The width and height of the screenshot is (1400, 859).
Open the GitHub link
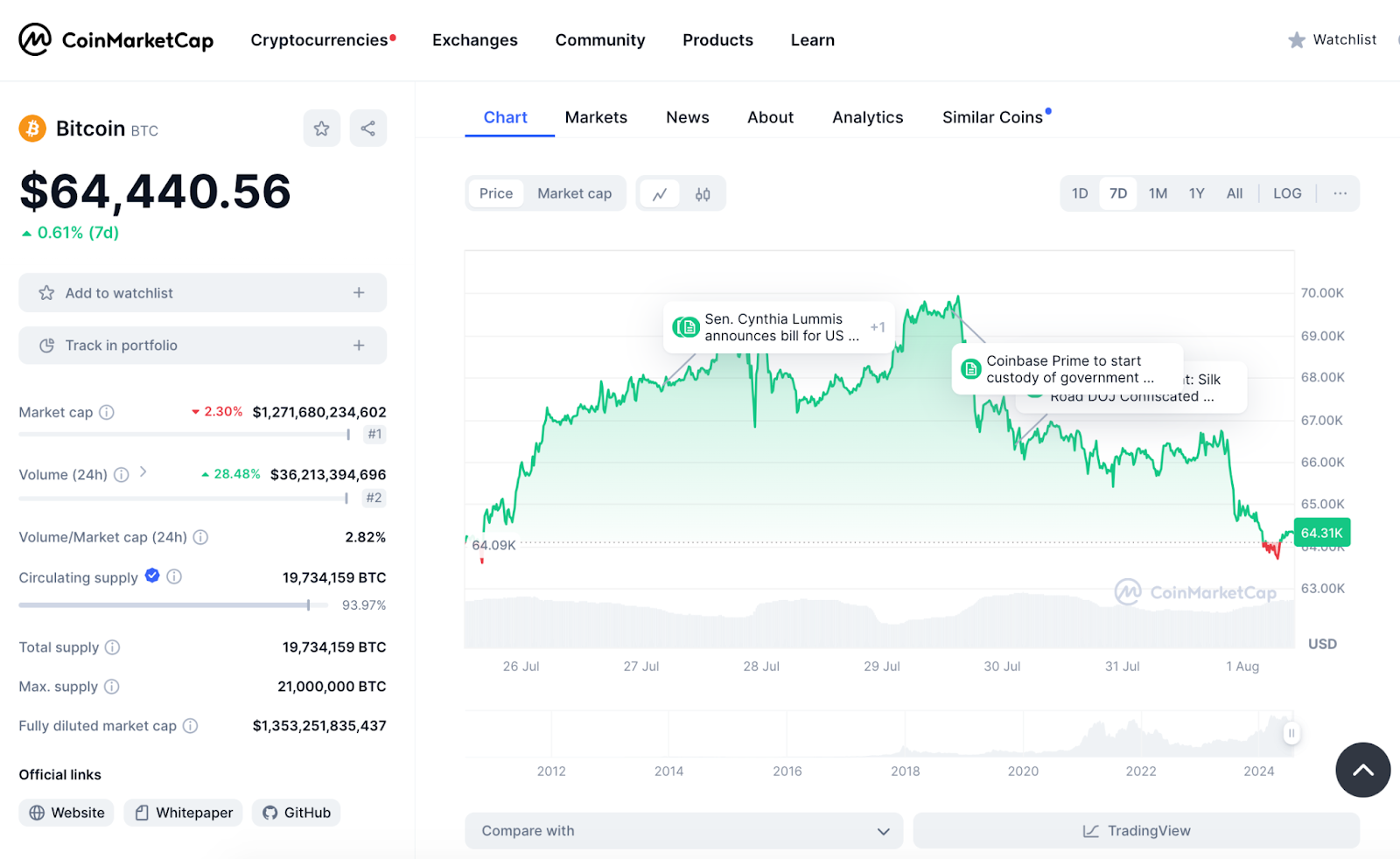click(296, 813)
